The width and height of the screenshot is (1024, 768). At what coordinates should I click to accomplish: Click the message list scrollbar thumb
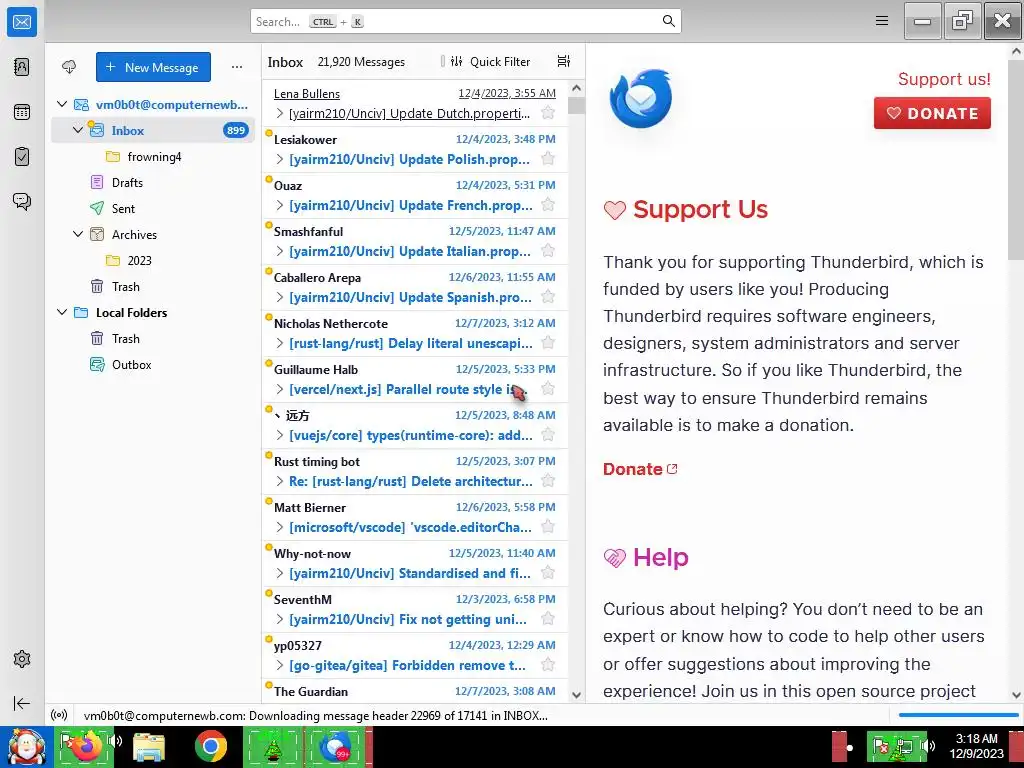576,105
